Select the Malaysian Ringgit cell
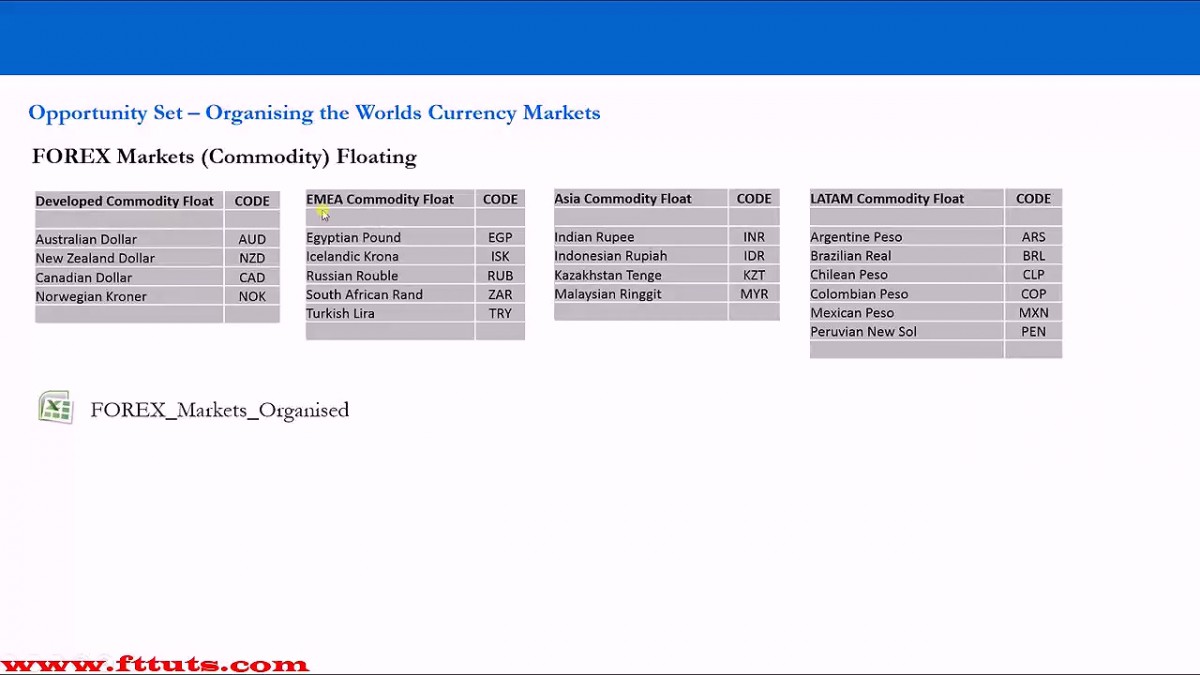Viewport: 1200px width, 675px height. tap(640, 294)
